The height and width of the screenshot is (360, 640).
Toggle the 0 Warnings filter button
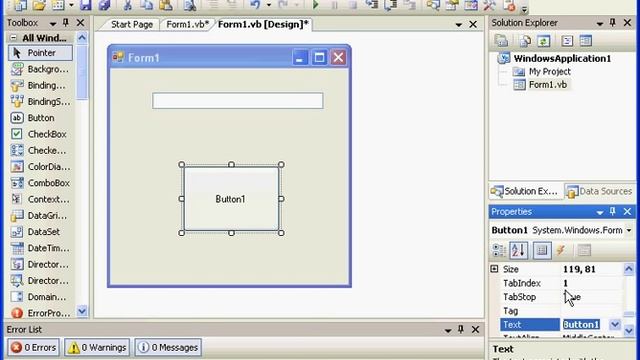[97, 347]
